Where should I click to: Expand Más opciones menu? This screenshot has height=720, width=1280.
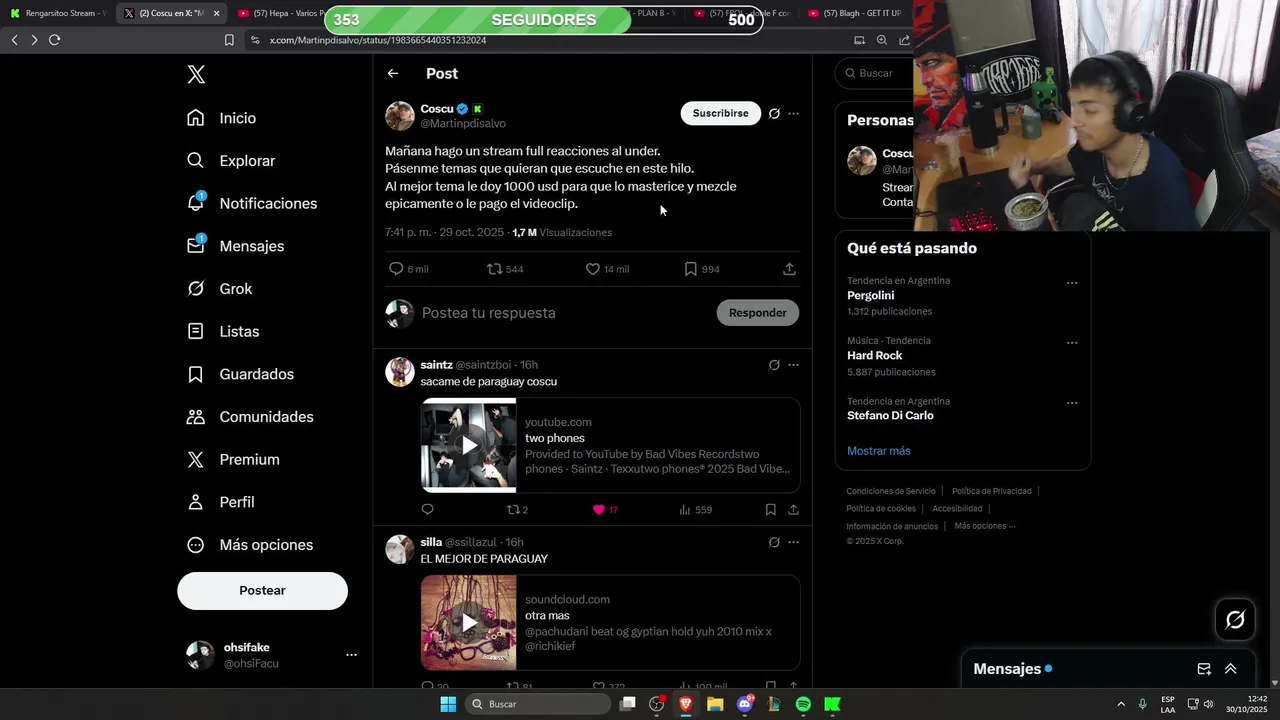(x=250, y=545)
